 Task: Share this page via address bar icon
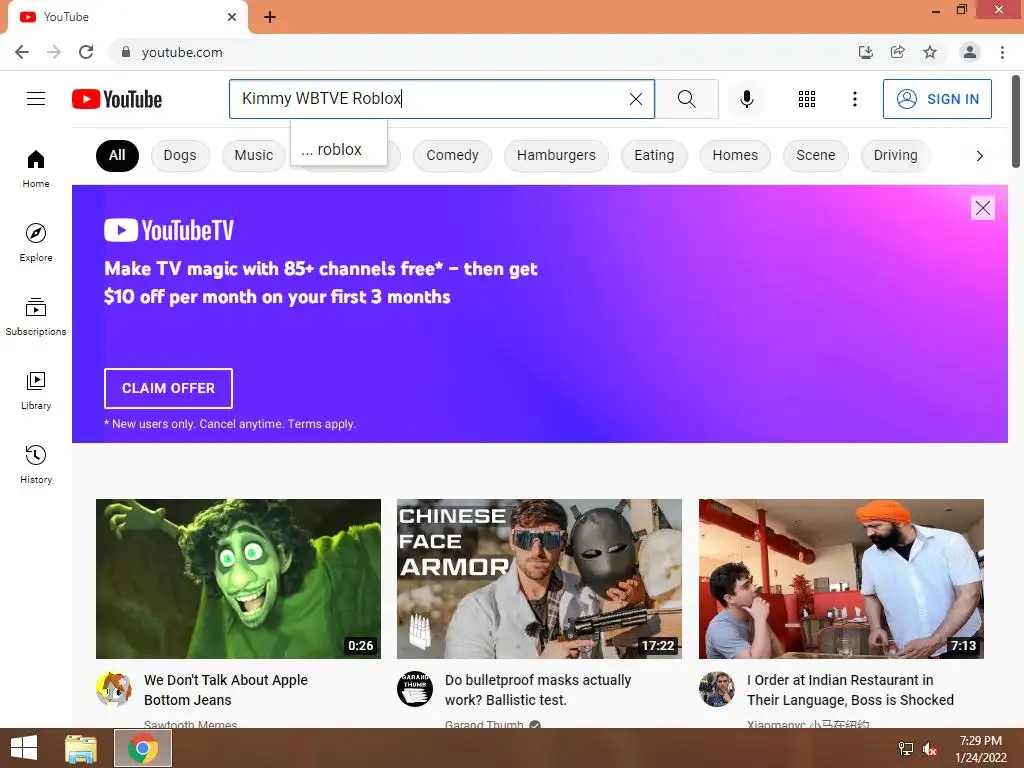[x=897, y=52]
